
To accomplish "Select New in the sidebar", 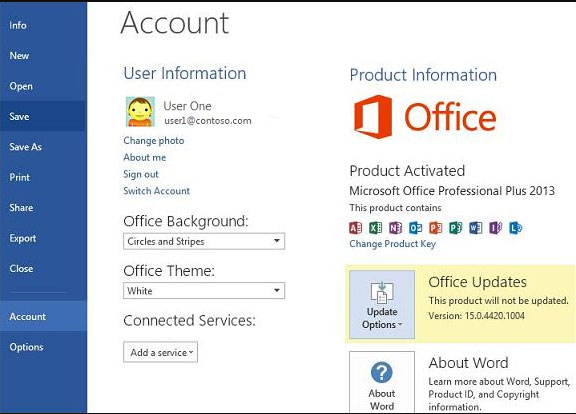I will [x=43, y=56].
